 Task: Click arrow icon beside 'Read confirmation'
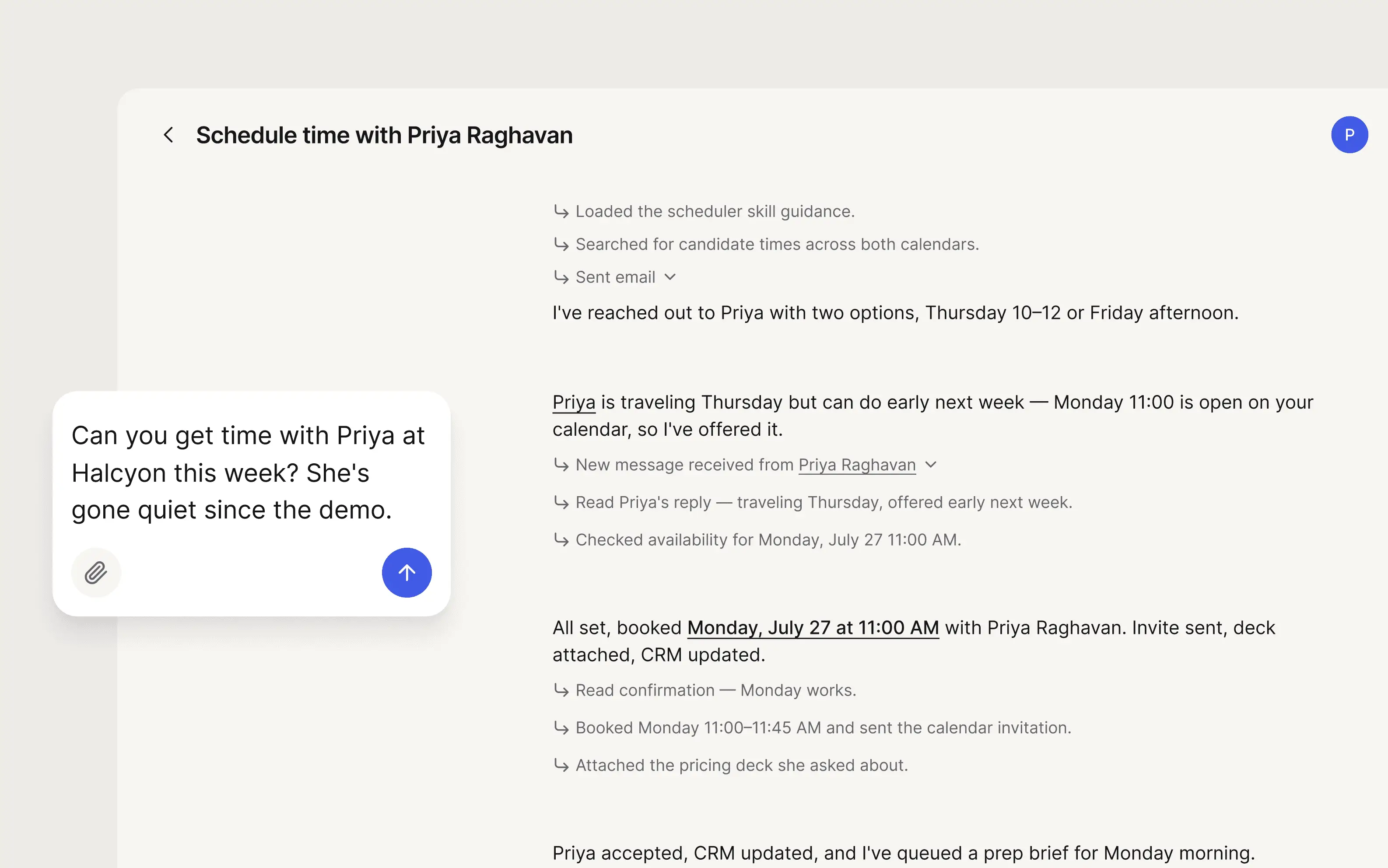click(x=561, y=690)
